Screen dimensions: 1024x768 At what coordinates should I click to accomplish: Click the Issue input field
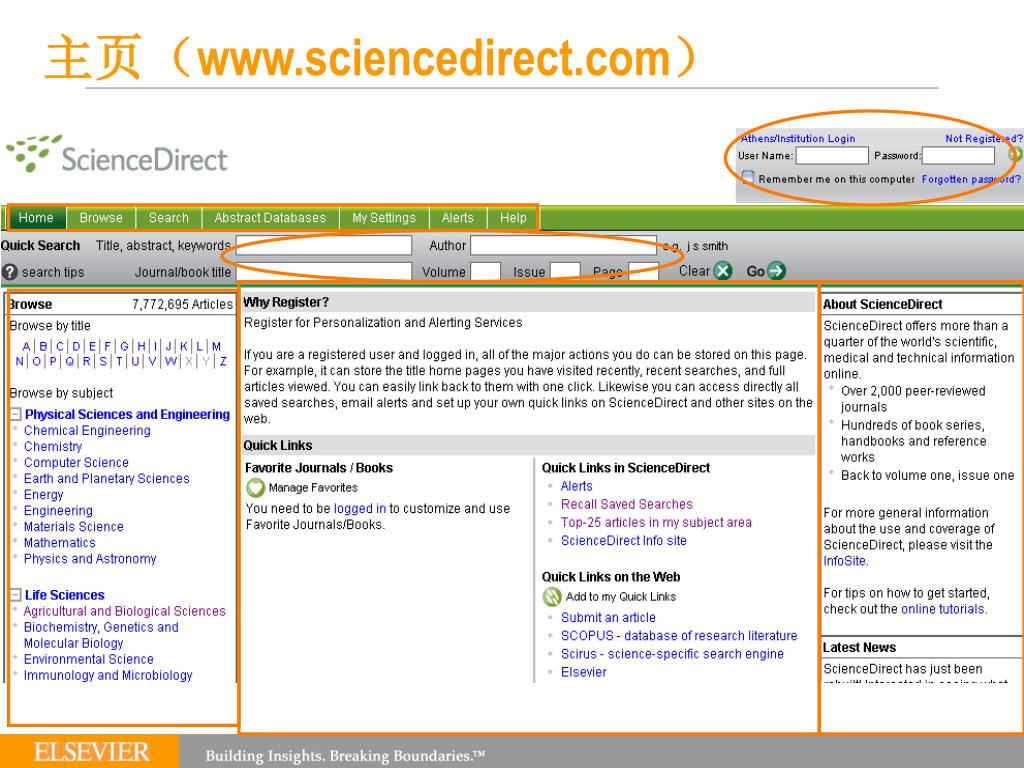pyautogui.click(x=565, y=272)
